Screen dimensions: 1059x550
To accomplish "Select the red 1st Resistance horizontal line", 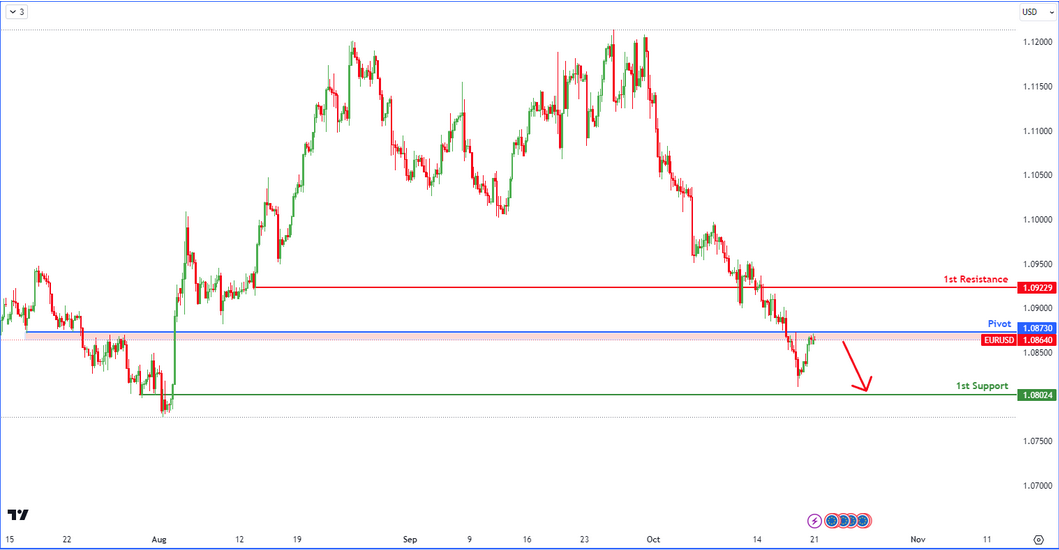I will [x=635, y=287].
